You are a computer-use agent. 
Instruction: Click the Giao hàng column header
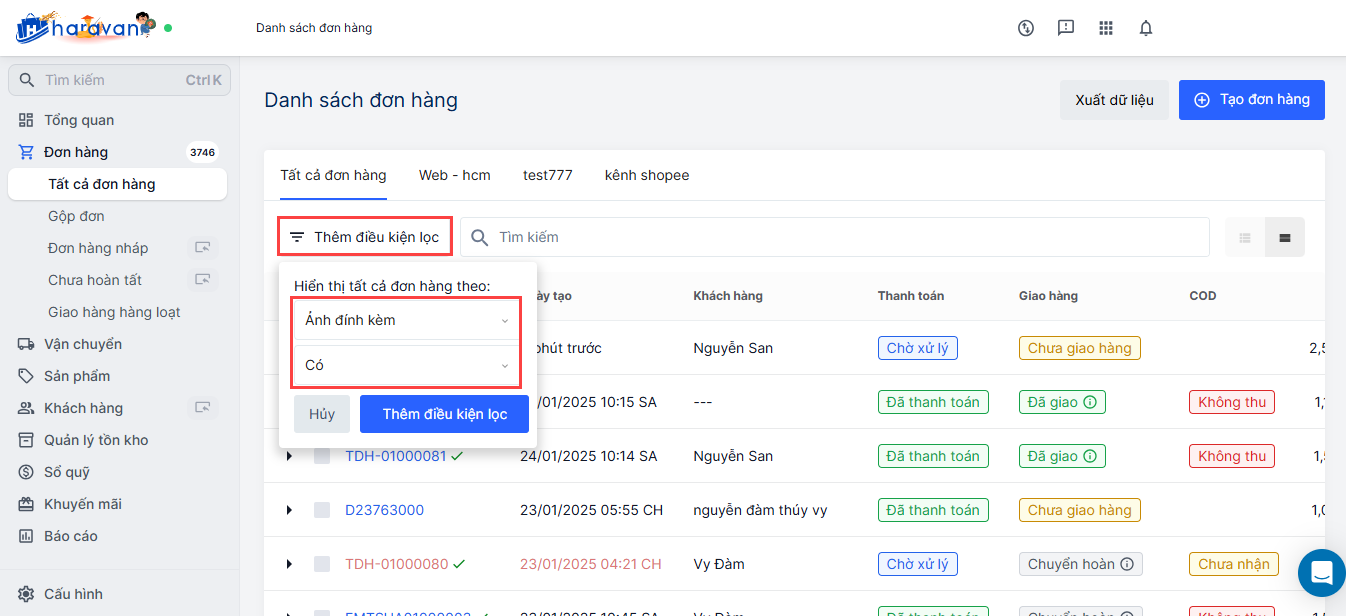click(x=1048, y=296)
